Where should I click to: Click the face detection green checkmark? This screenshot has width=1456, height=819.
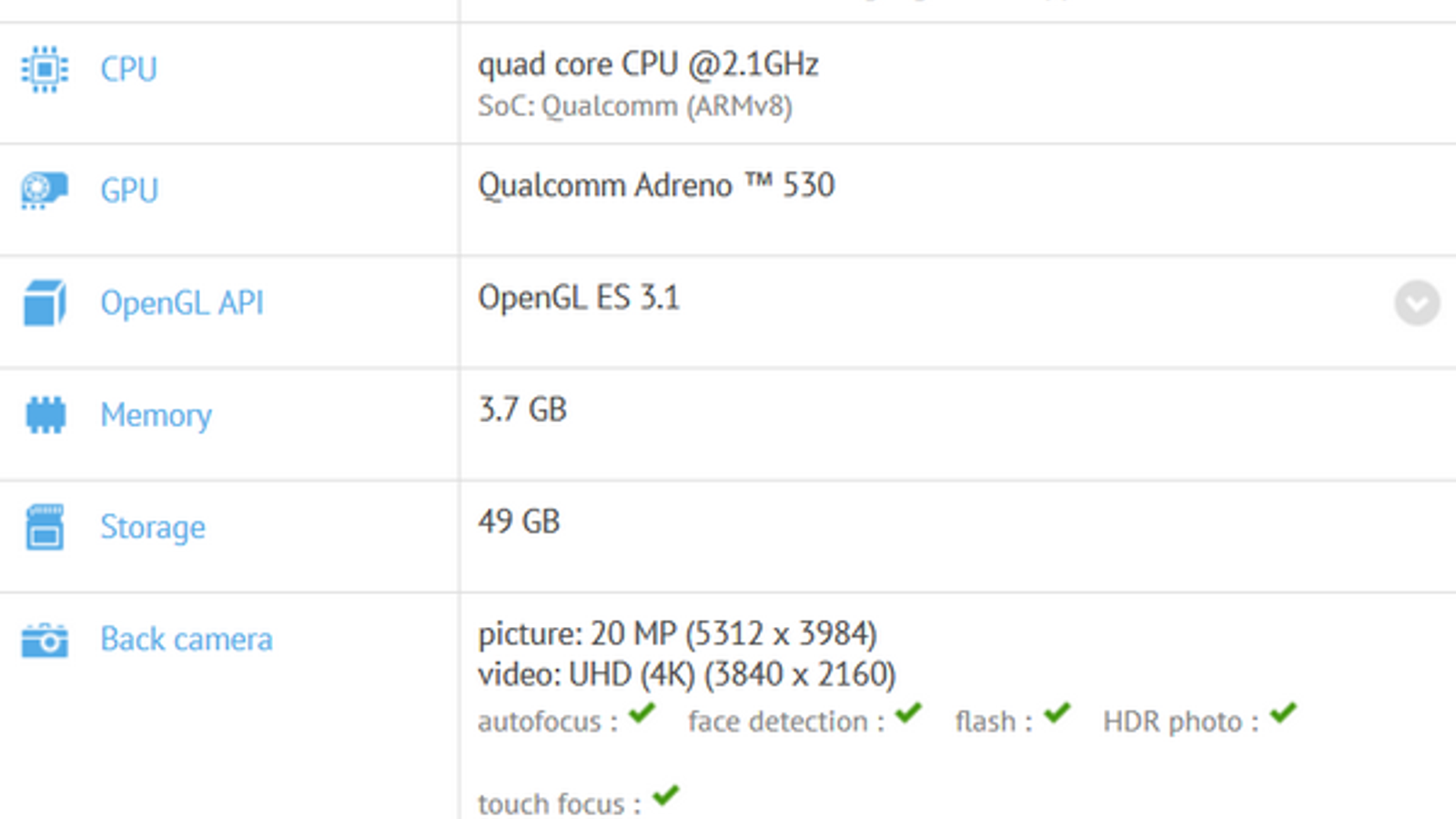pyautogui.click(x=908, y=713)
